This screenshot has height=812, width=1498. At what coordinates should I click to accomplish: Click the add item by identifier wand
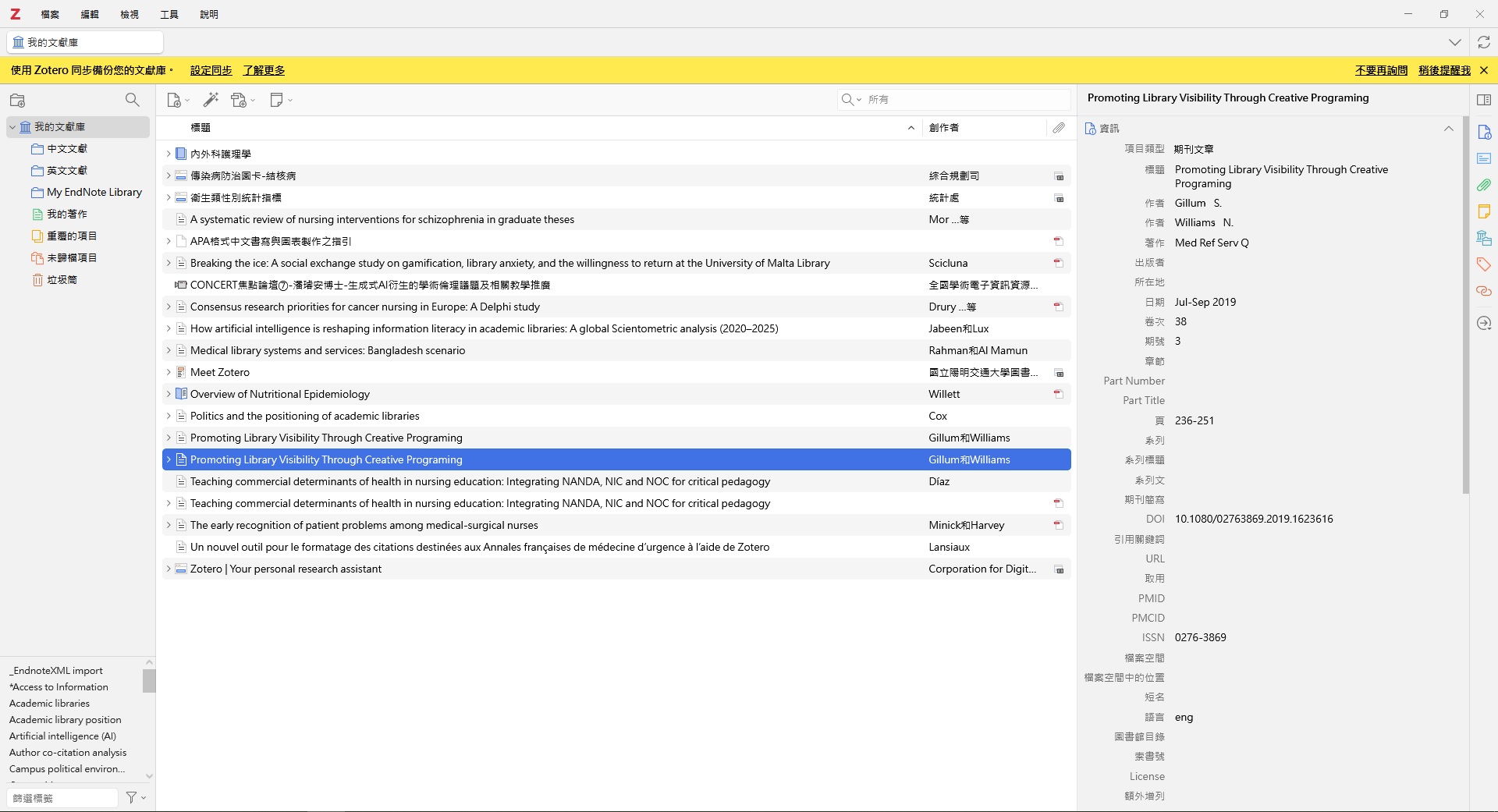211,100
